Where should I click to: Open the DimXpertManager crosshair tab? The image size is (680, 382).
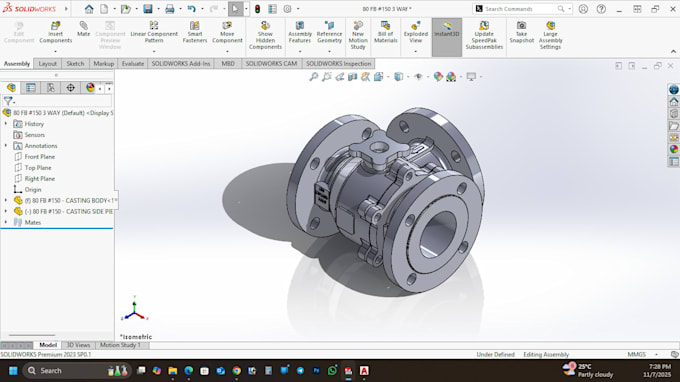(70, 88)
